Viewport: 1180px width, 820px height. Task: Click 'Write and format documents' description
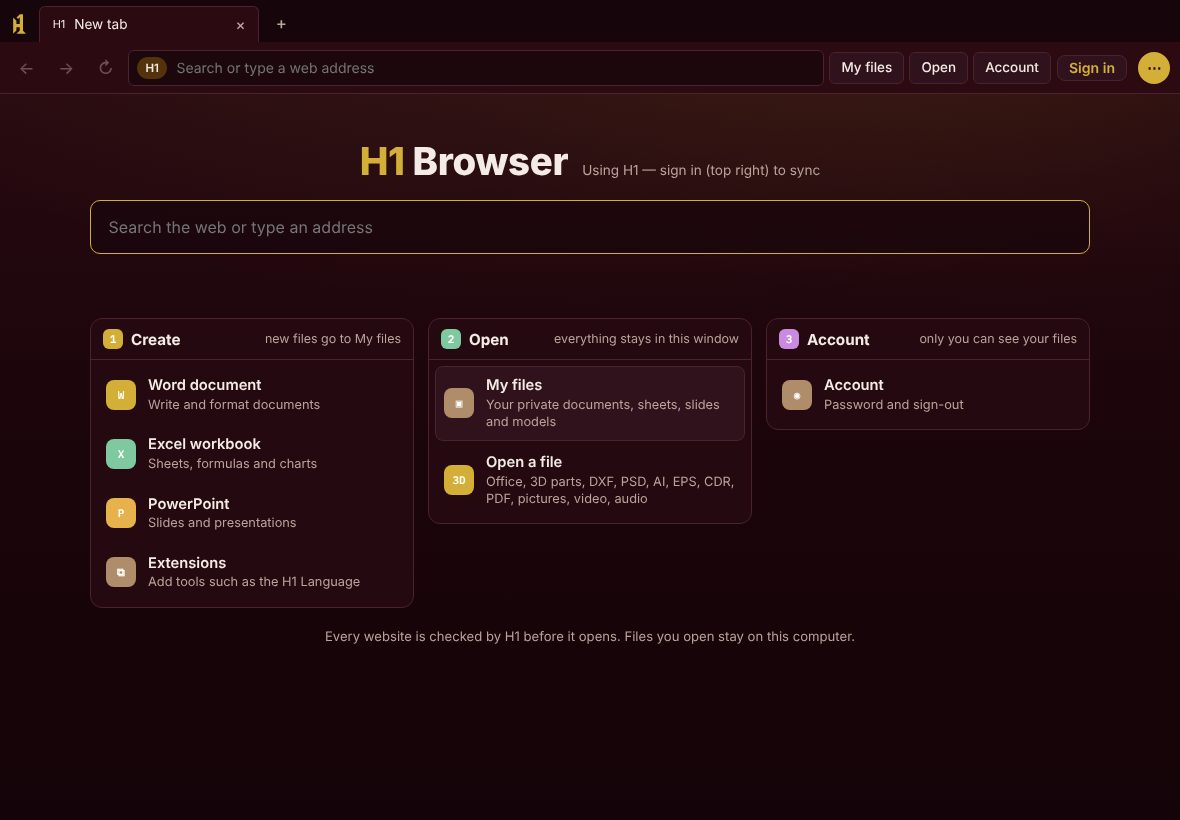234,405
